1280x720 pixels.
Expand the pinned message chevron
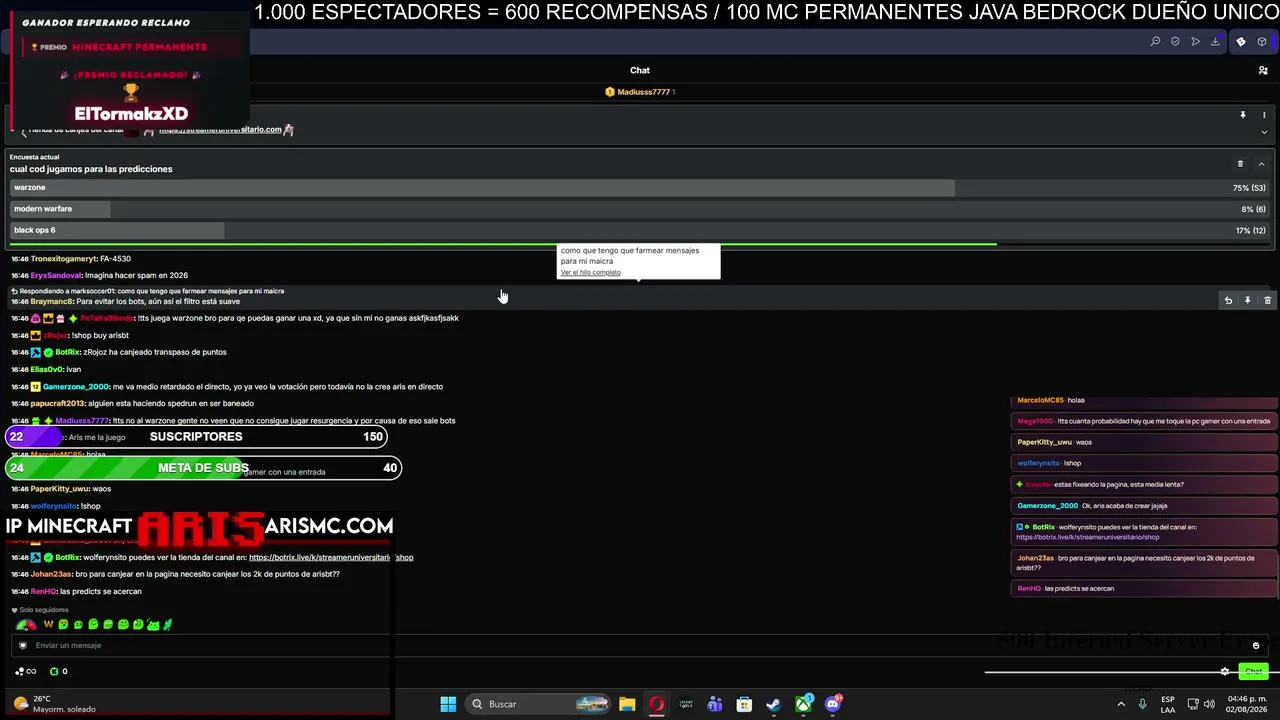[x=1264, y=132]
